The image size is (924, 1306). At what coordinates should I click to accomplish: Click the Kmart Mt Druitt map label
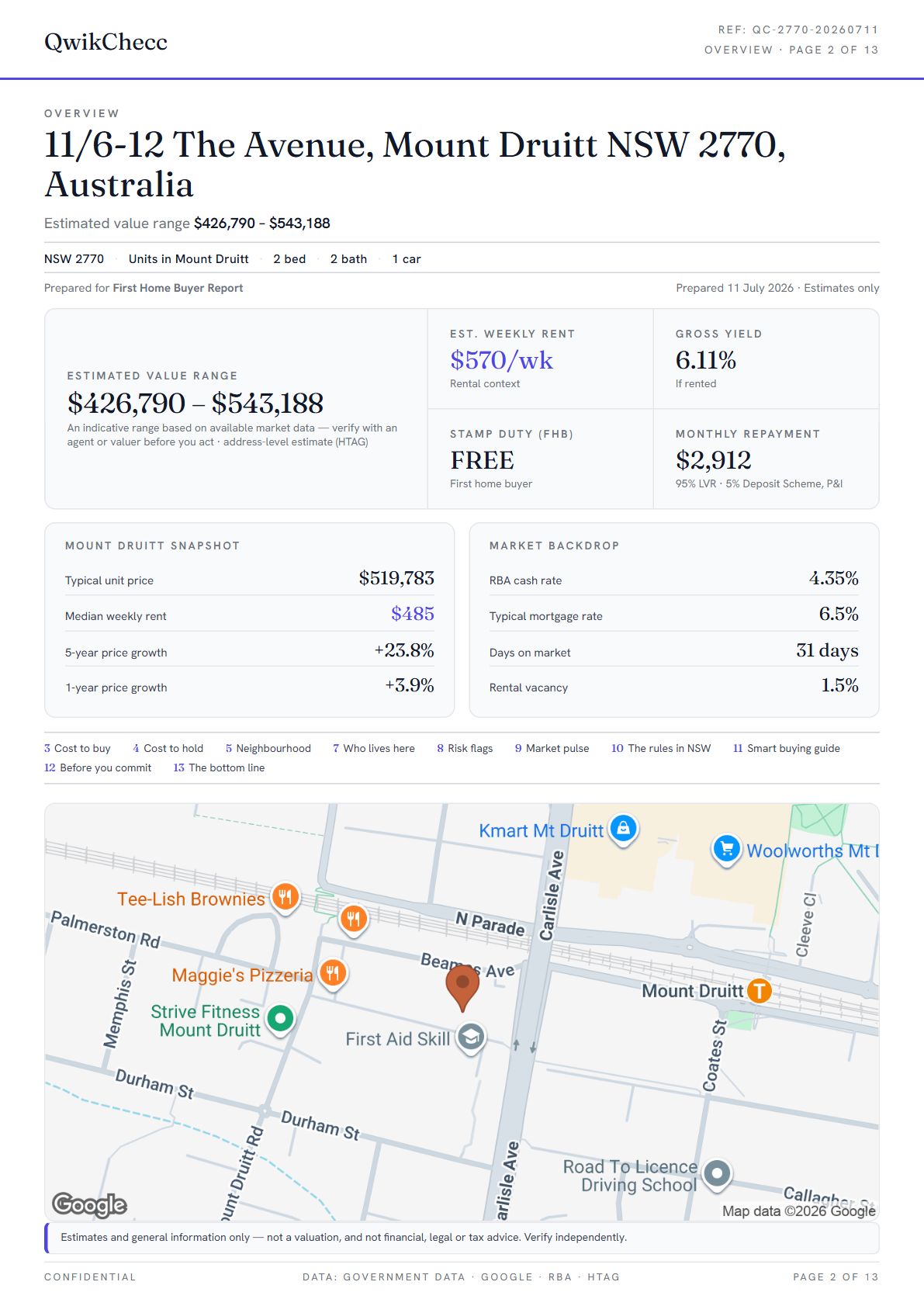541,830
